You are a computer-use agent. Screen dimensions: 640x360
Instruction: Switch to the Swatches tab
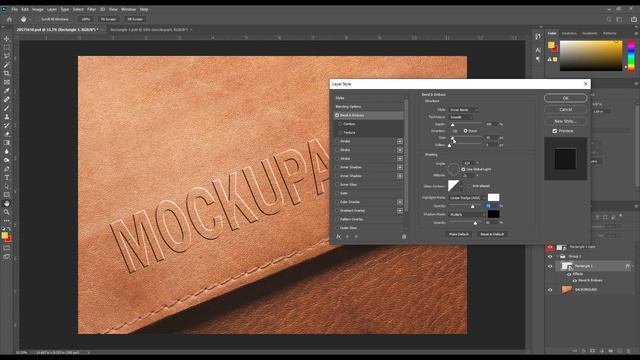click(x=569, y=33)
